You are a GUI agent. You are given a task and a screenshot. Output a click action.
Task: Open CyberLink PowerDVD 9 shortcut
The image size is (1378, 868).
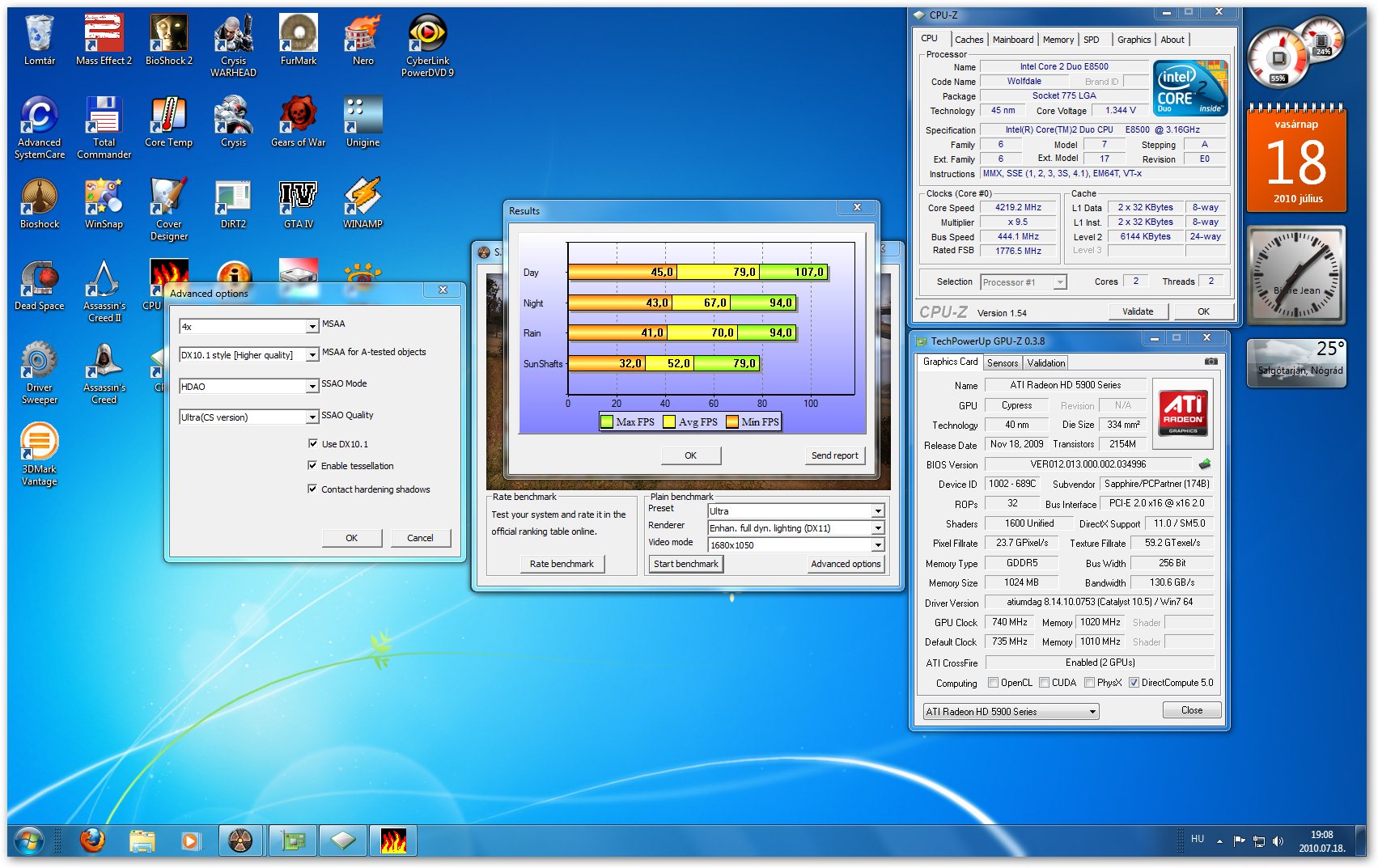(427, 46)
